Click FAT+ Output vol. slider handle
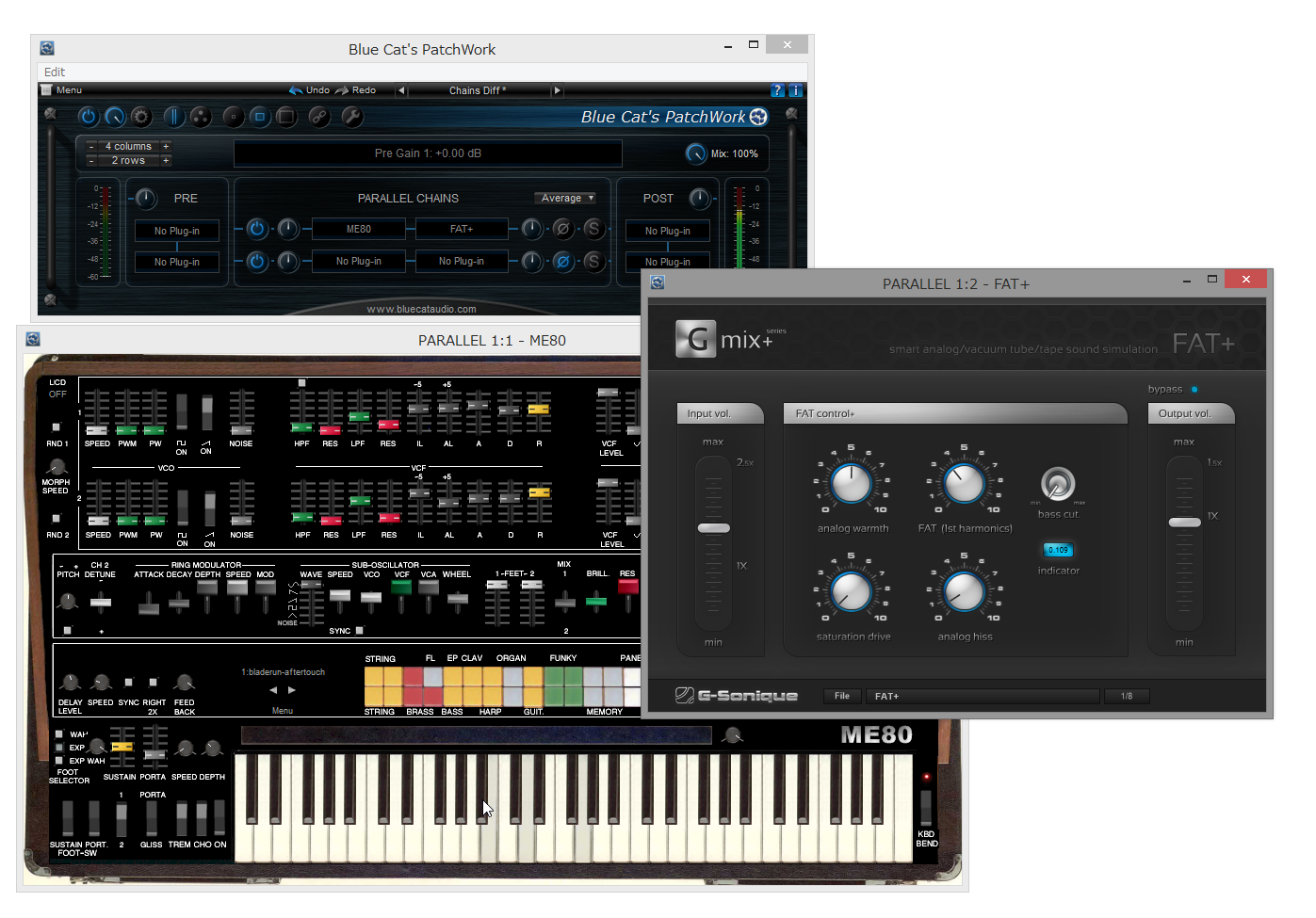Screen dimensions: 1316x918 [1185, 522]
